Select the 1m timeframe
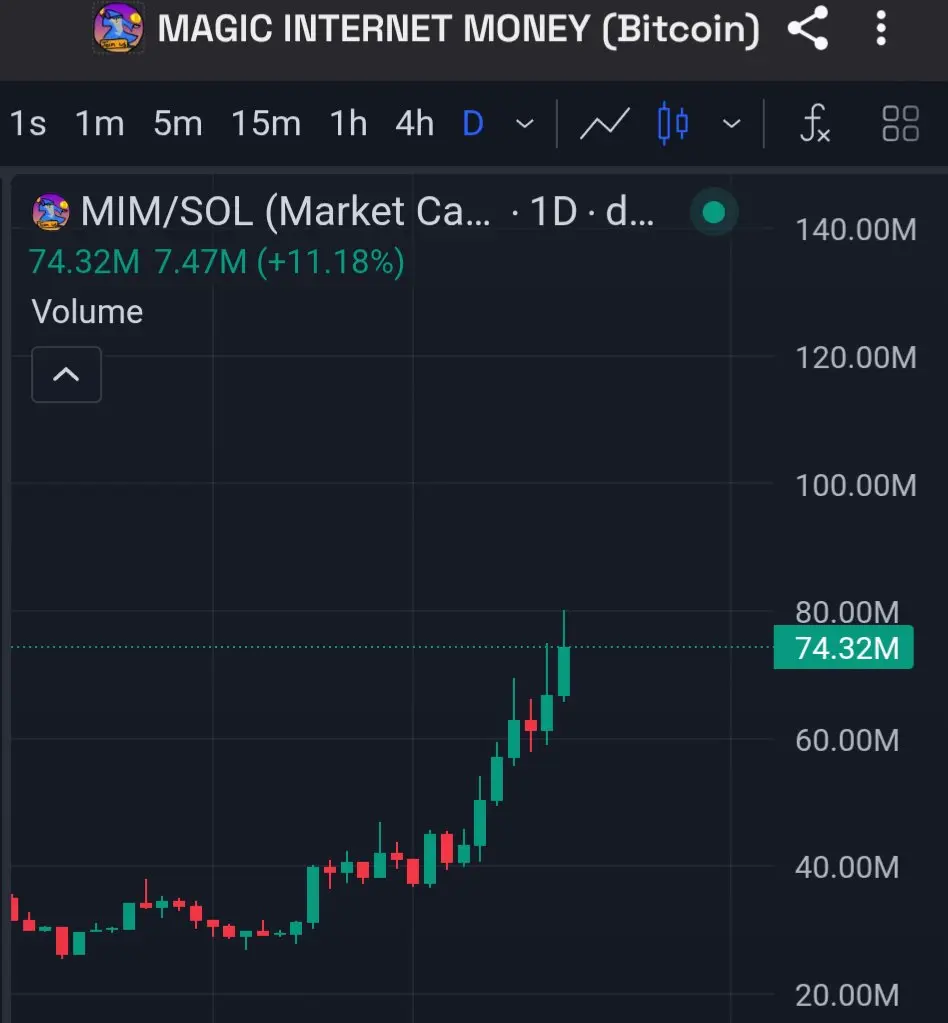 tap(99, 123)
